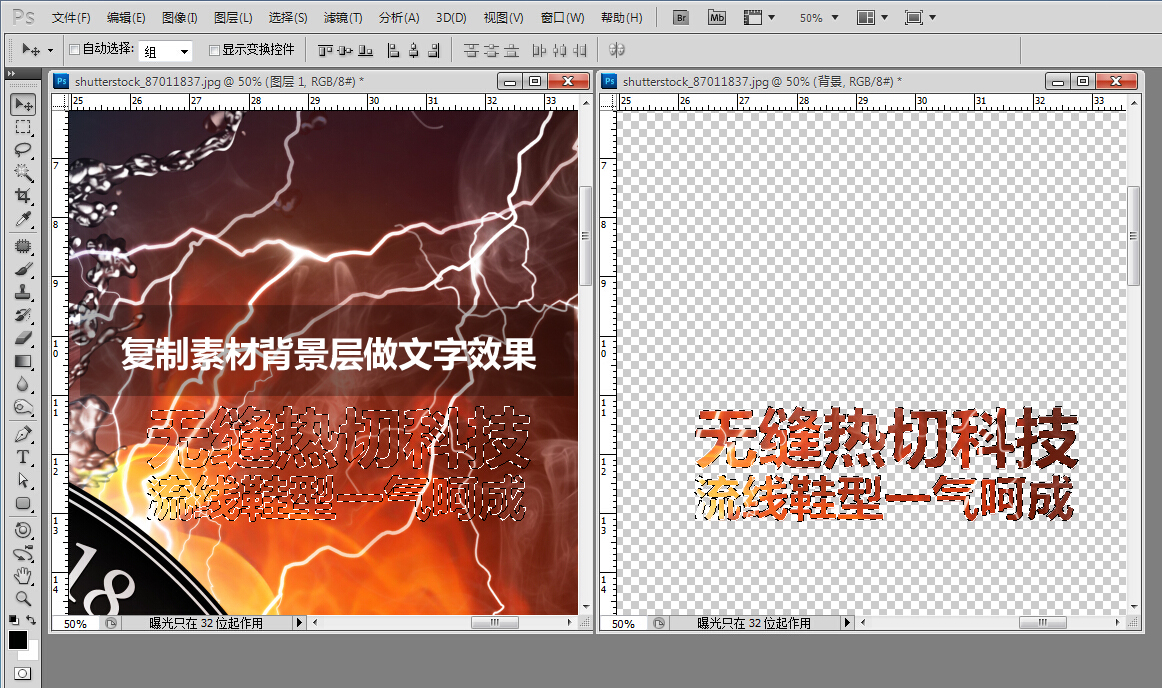Open the 选择(S) menu
1162x688 pixels.
tap(288, 18)
